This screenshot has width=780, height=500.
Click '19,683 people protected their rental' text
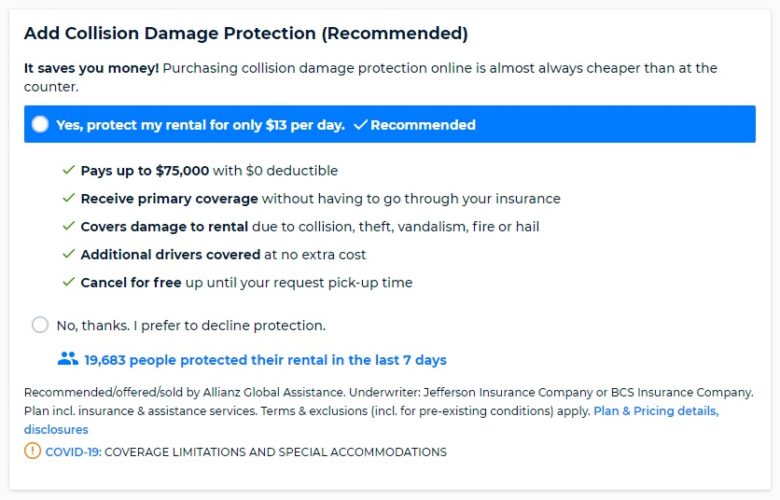265,360
